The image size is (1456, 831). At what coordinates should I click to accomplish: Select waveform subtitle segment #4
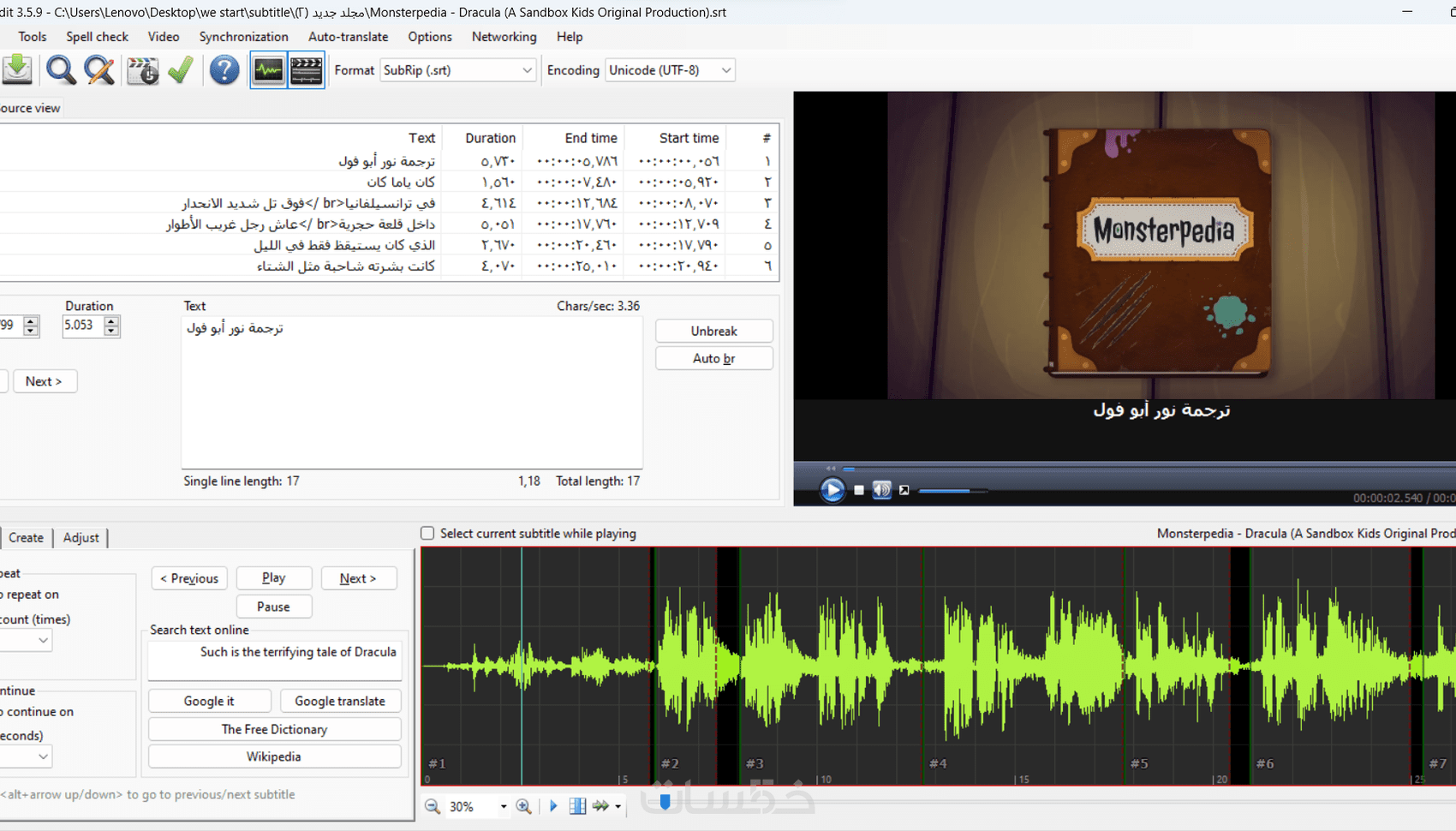[1023, 666]
